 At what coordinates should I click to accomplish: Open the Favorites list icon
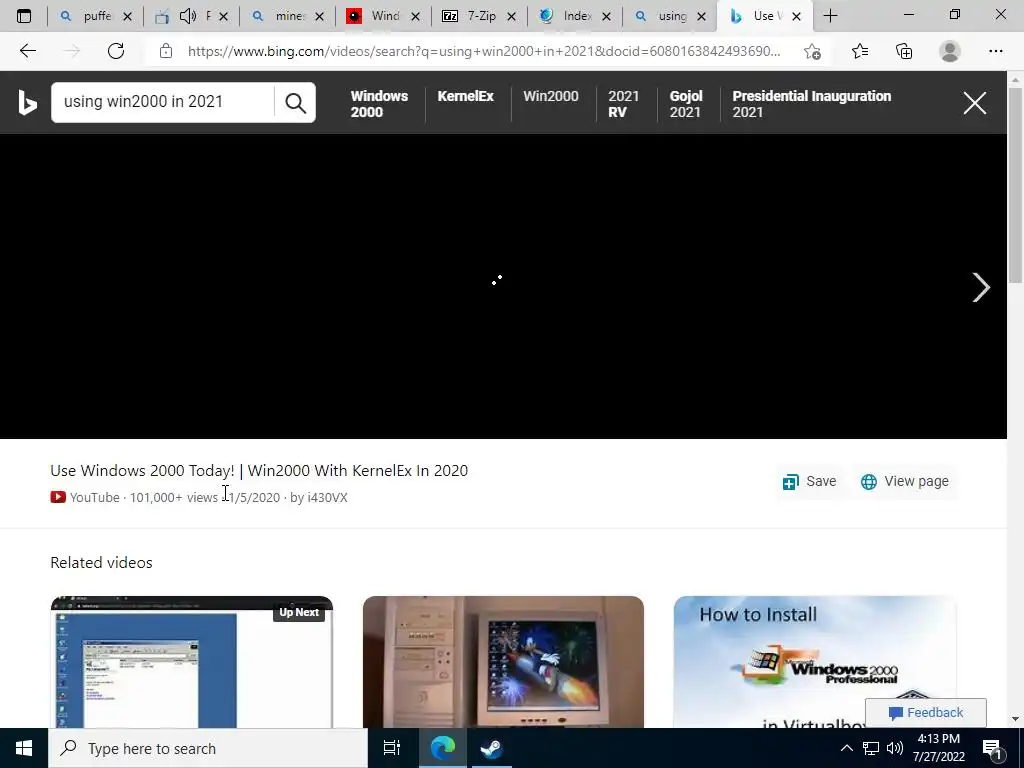click(x=859, y=51)
